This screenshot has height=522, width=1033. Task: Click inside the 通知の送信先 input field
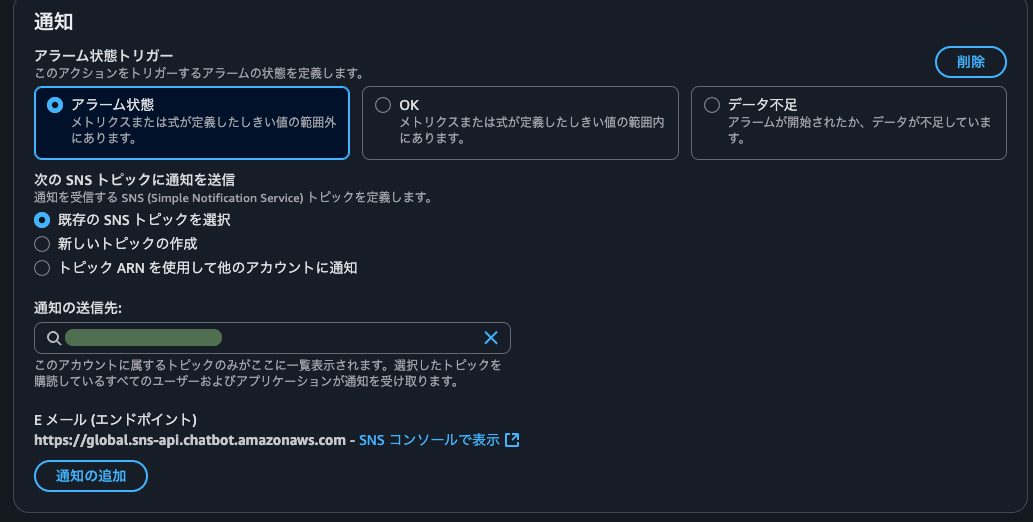tap(350, 338)
